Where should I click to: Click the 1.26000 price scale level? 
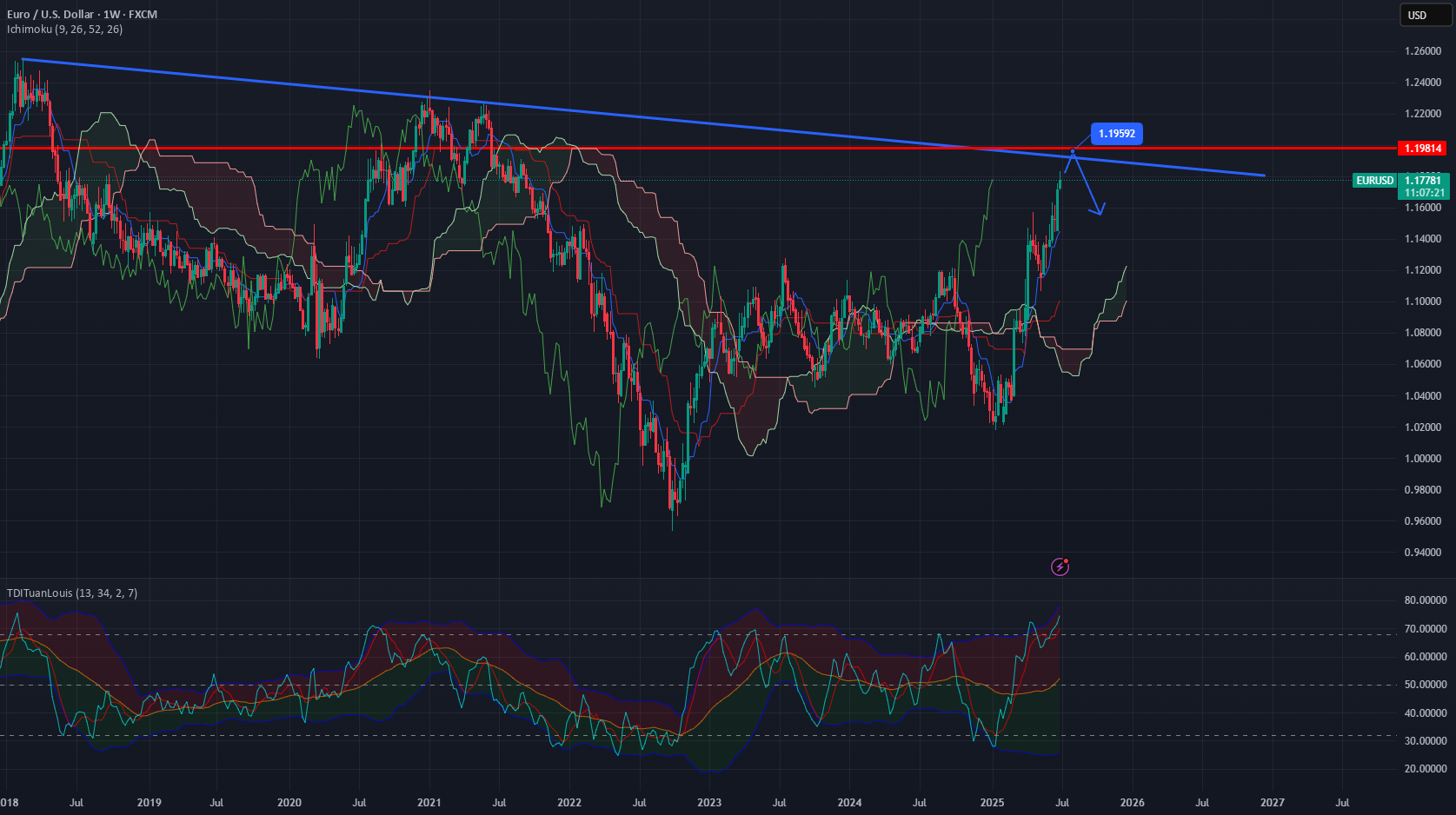[x=1423, y=51]
